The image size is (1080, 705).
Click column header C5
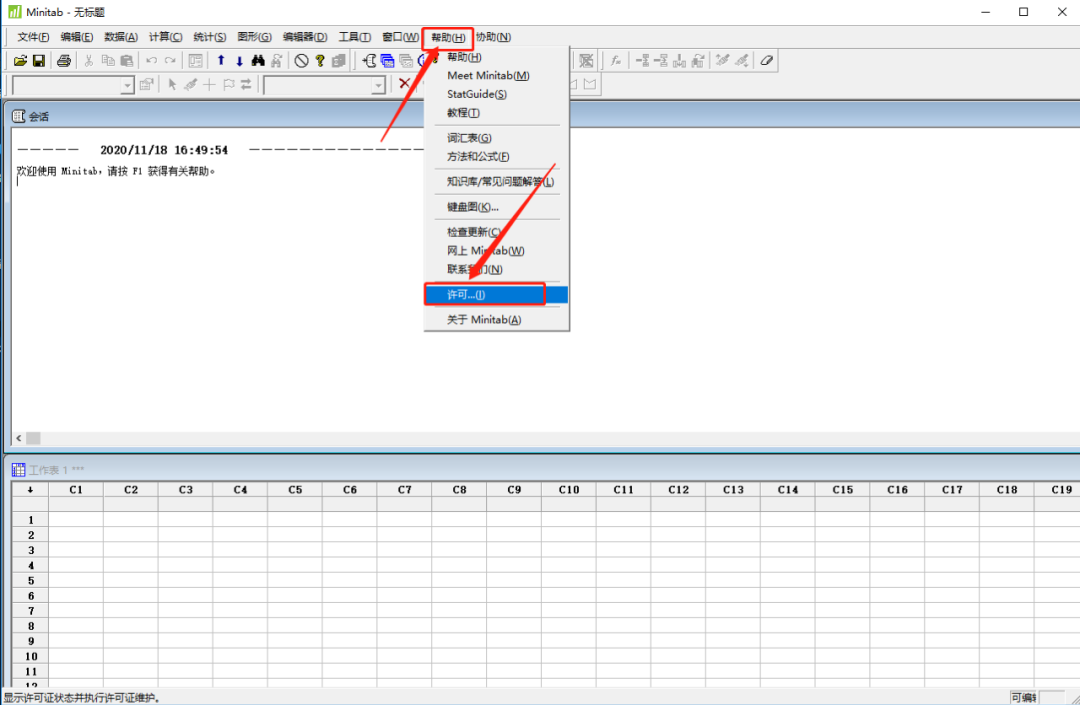click(295, 490)
